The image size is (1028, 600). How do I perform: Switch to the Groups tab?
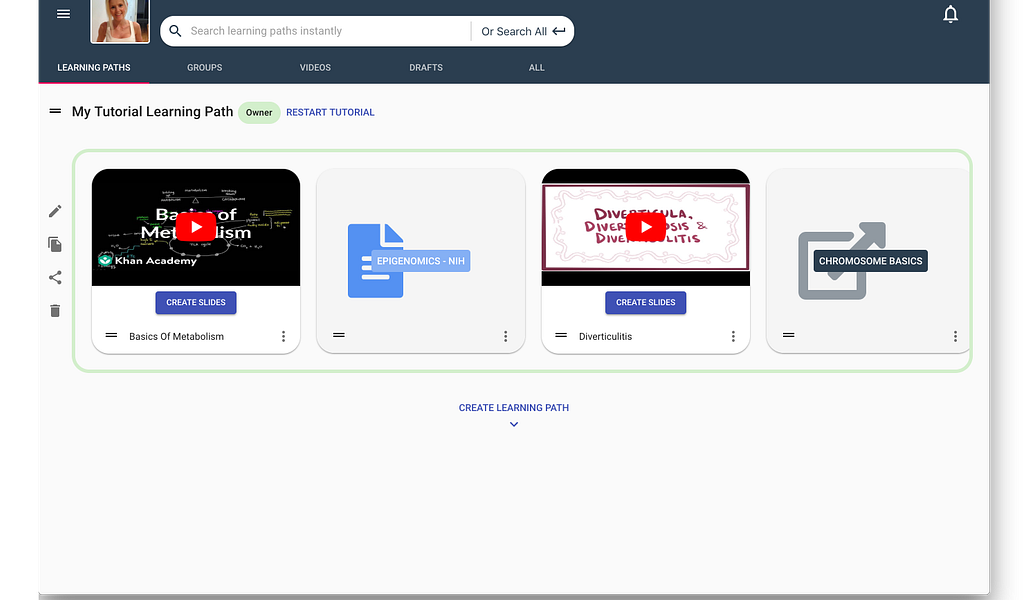205,68
